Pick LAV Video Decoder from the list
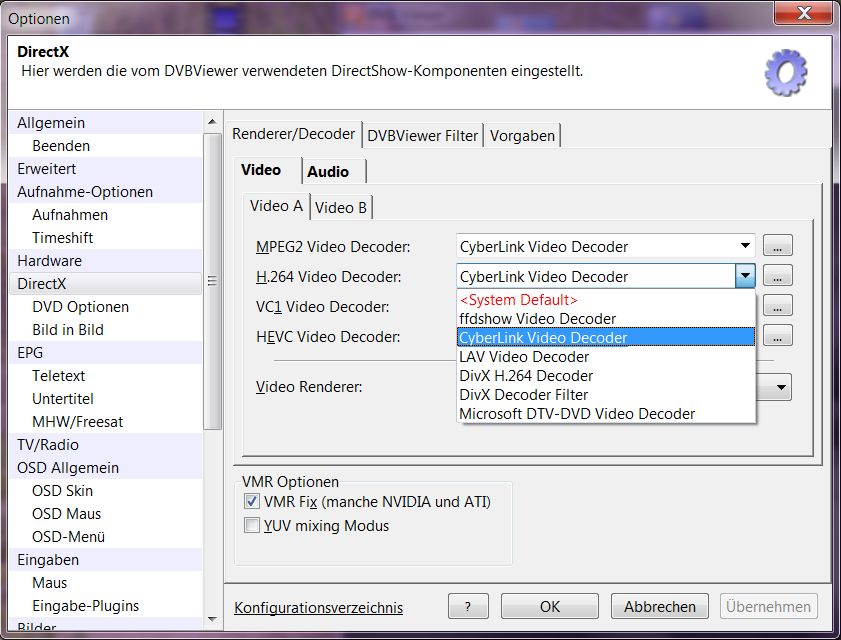The height and width of the screenshot is (640, 841). click(x=606, y=357)
